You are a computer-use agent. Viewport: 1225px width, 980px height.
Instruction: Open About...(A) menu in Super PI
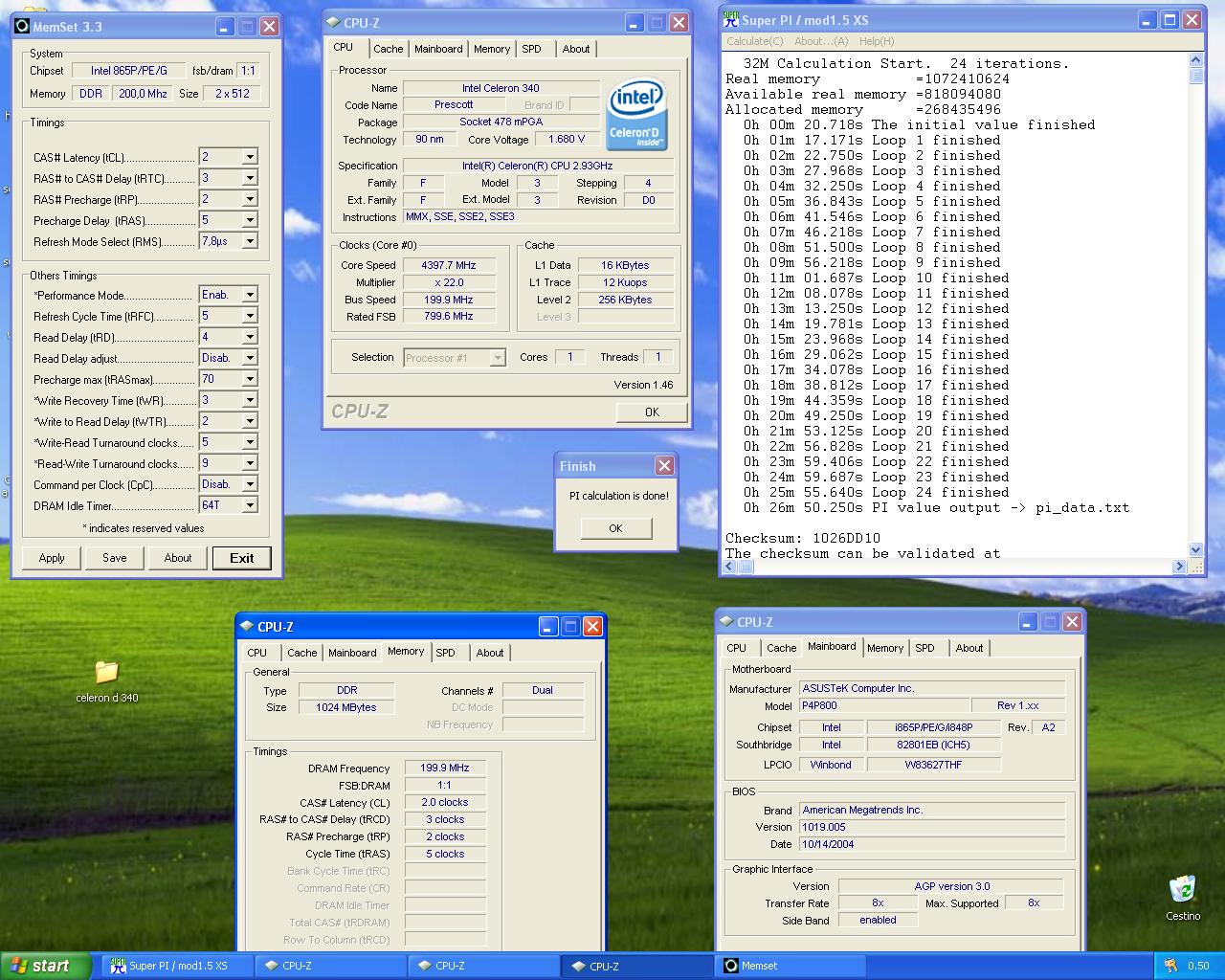click(x=821, y=41)
